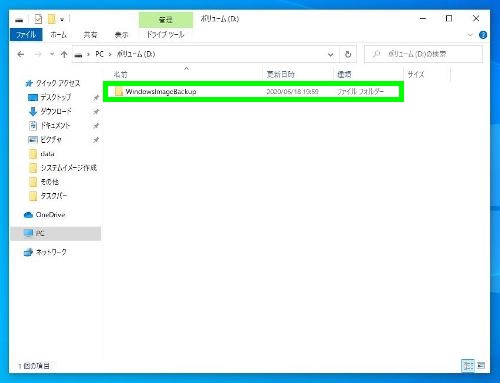Refresh the current folder view

[348, 54]
